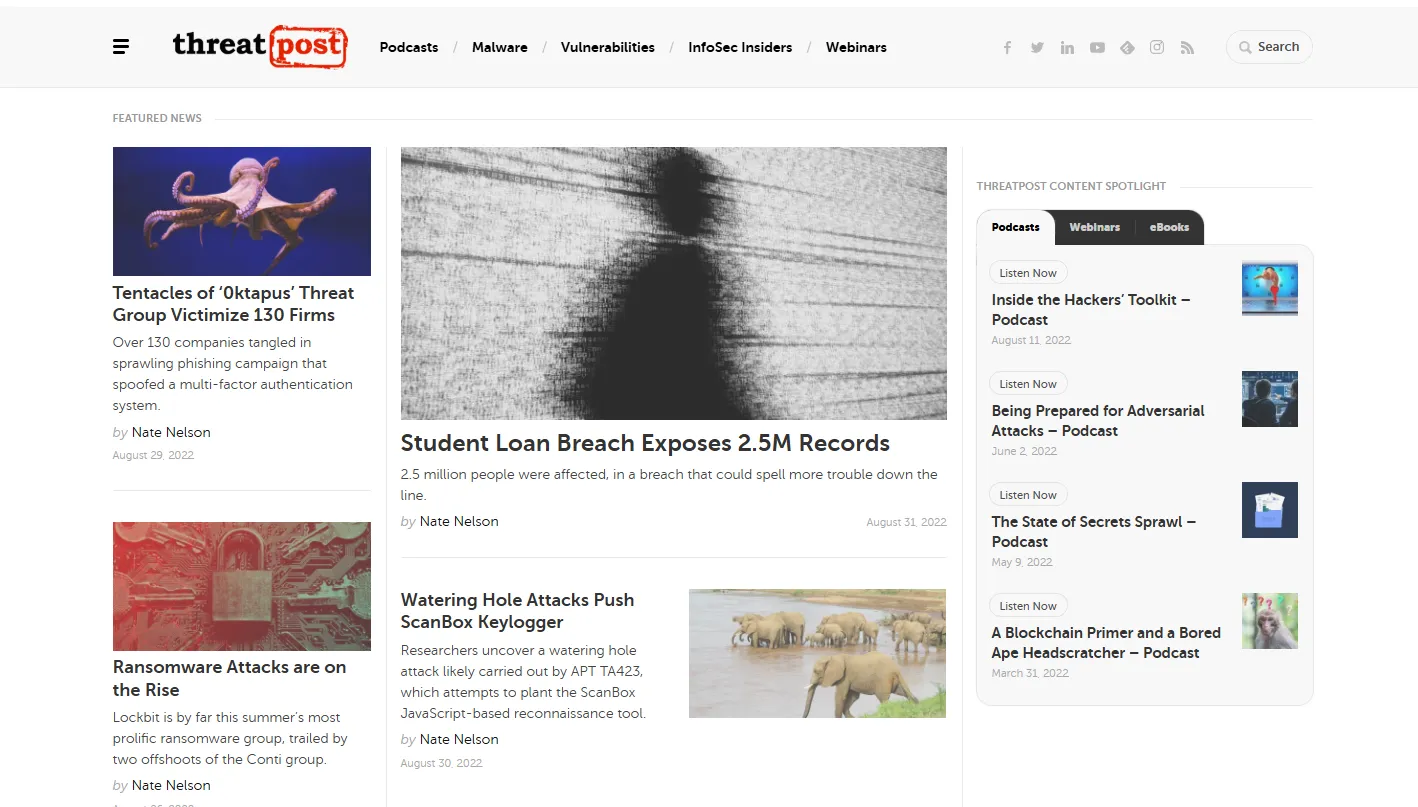The width and height of the screenshot is (1418, 807).
Task: Click 'THREATPOST CONTENT SPOTLIGHT' heading
Action: click(x=1071, y=186)
